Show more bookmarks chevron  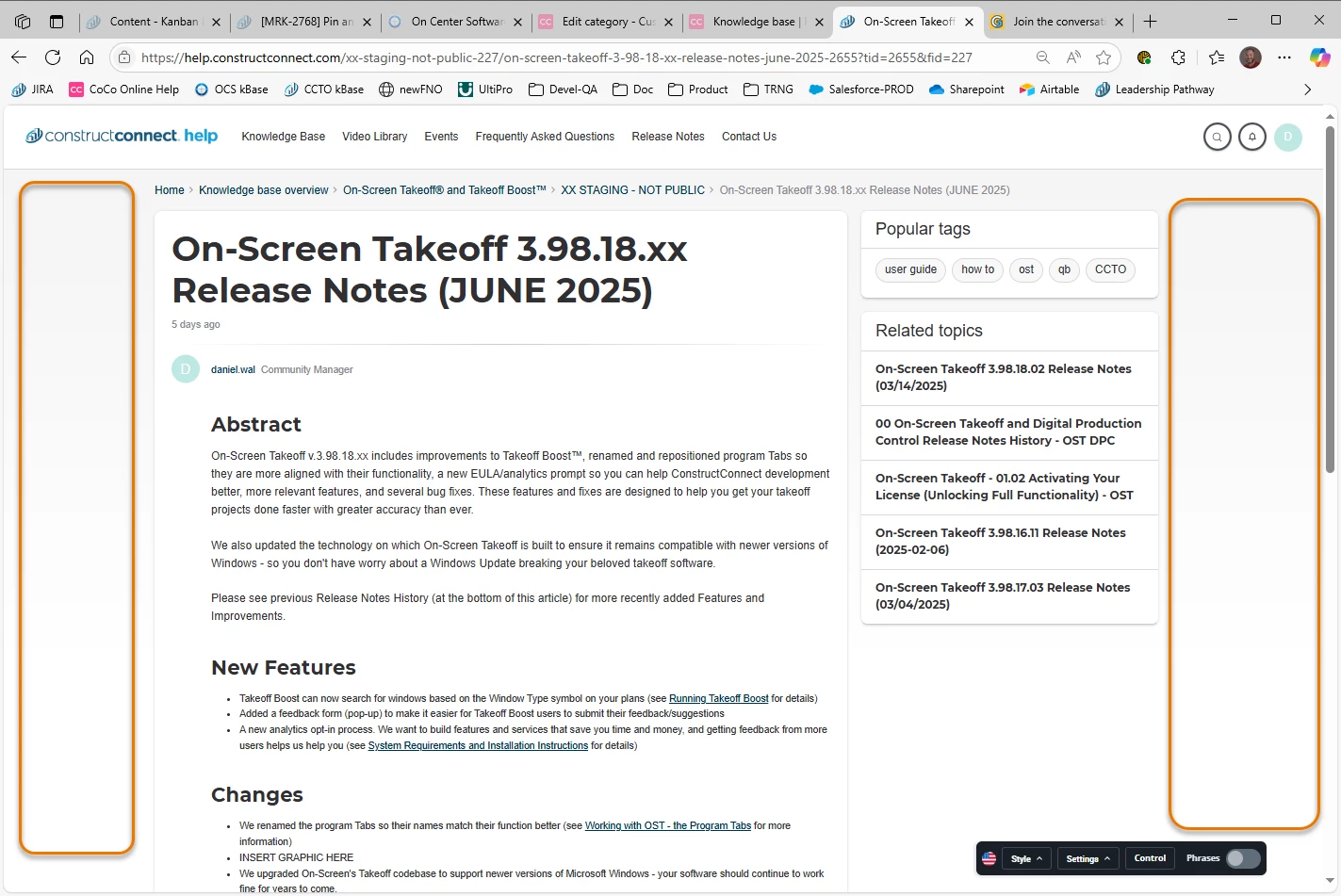tap(1307, 90)
